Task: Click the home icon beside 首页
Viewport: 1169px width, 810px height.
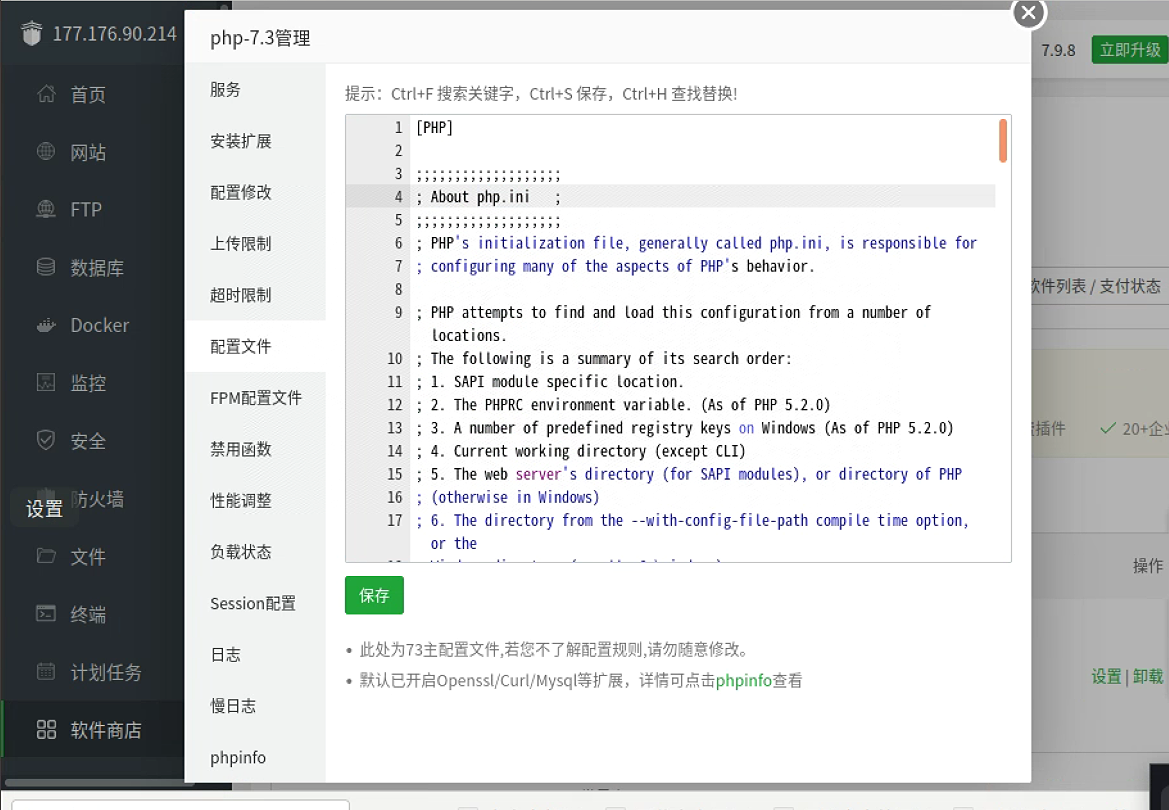Action: click(x=46, y=94)
